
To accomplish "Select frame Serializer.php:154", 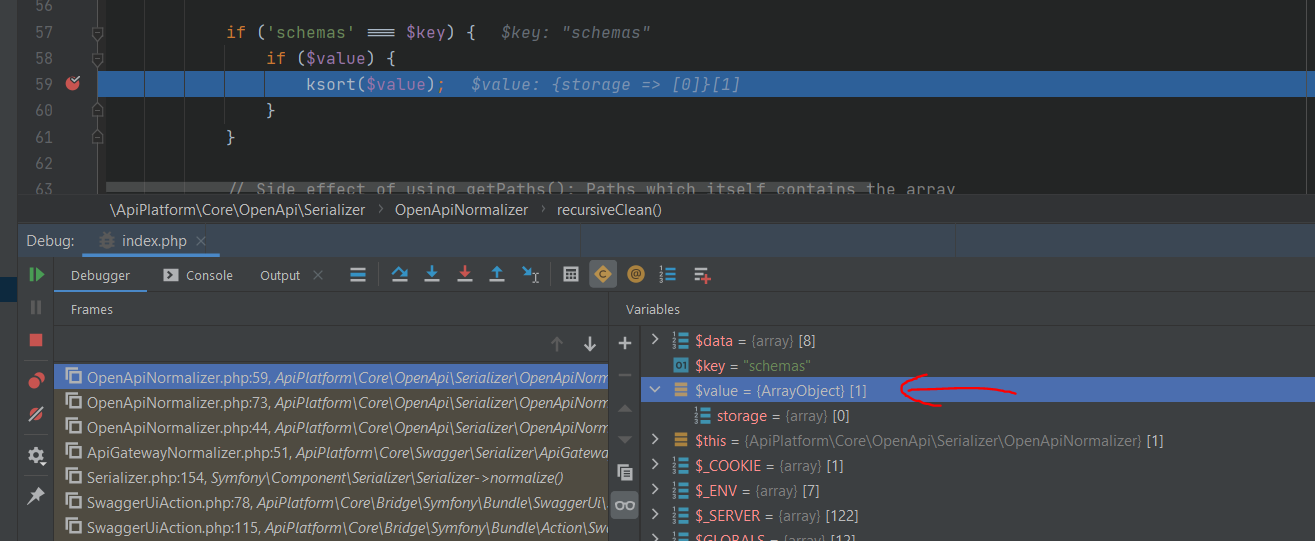I will tap(331, 477).
